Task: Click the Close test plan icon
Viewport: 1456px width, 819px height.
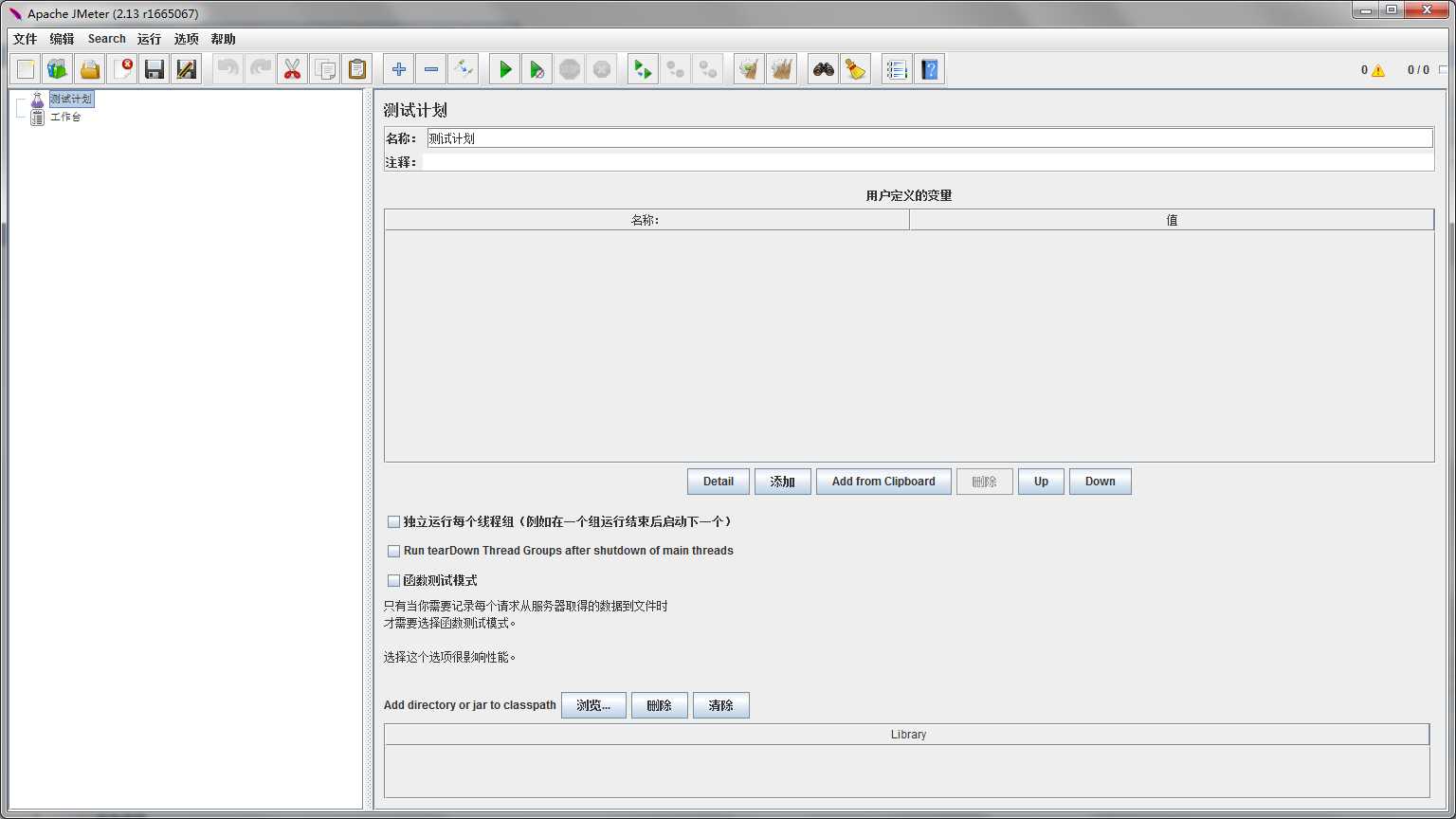Action: pyautogui.click(x=122, y=69)
